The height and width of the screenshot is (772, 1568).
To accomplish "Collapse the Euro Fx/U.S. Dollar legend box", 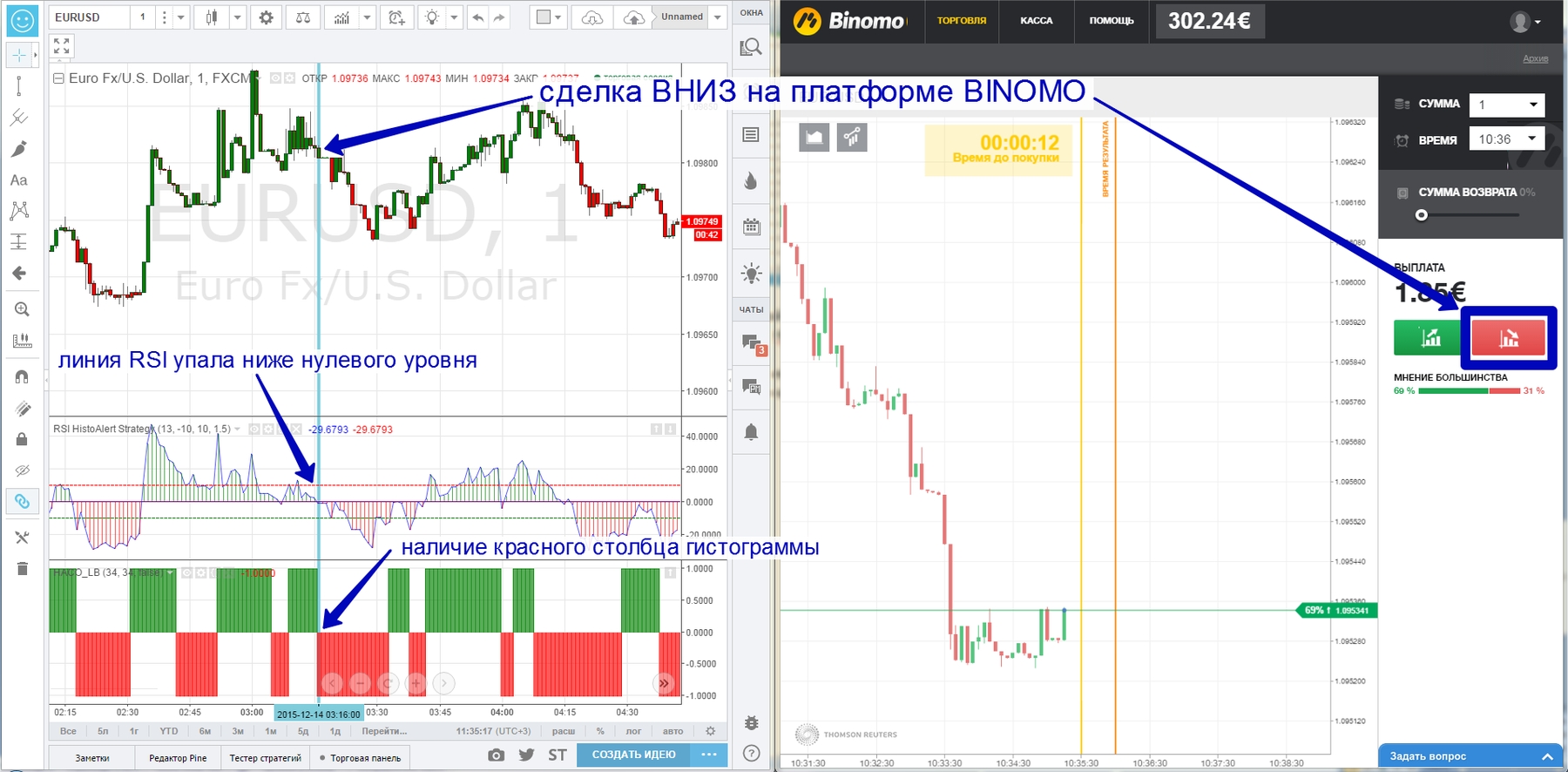I will [58, 78].
